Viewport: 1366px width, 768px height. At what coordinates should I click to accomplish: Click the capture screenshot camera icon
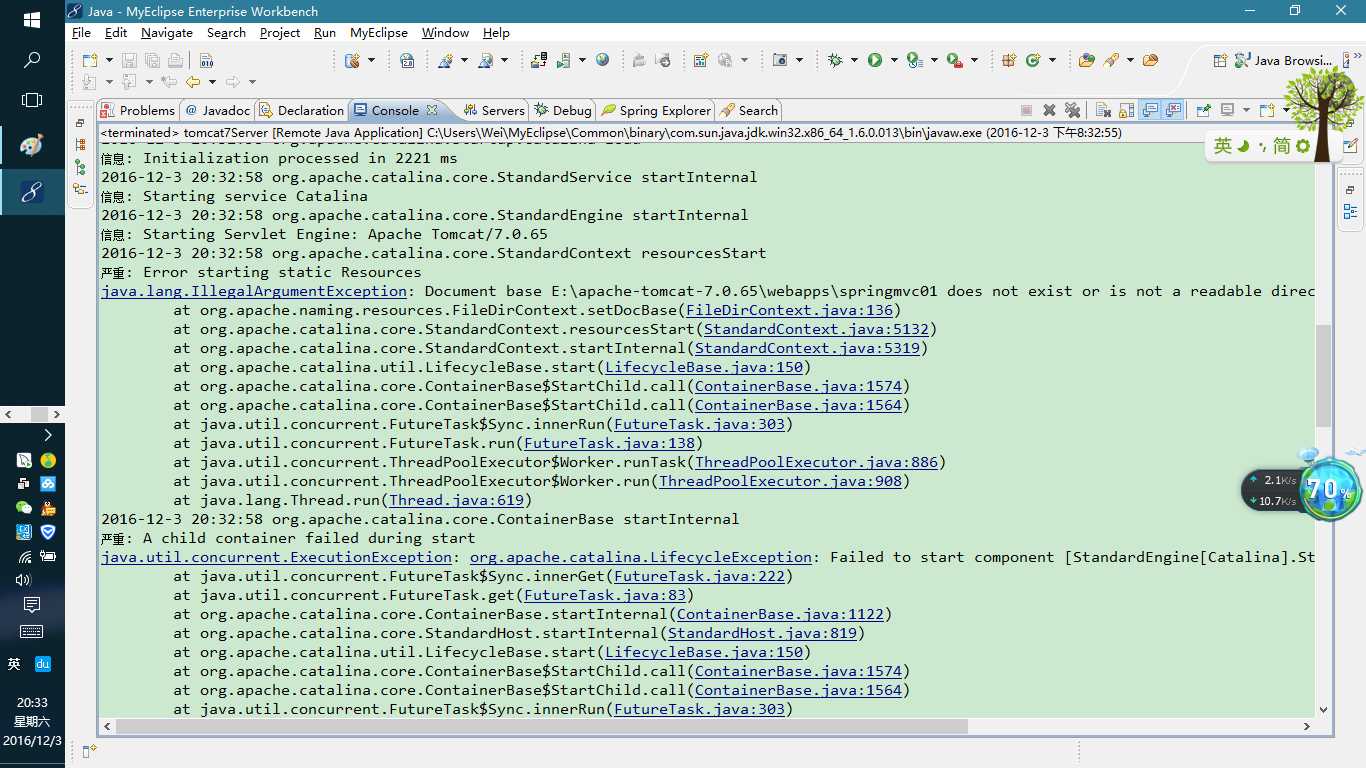[x=780, y=60]
